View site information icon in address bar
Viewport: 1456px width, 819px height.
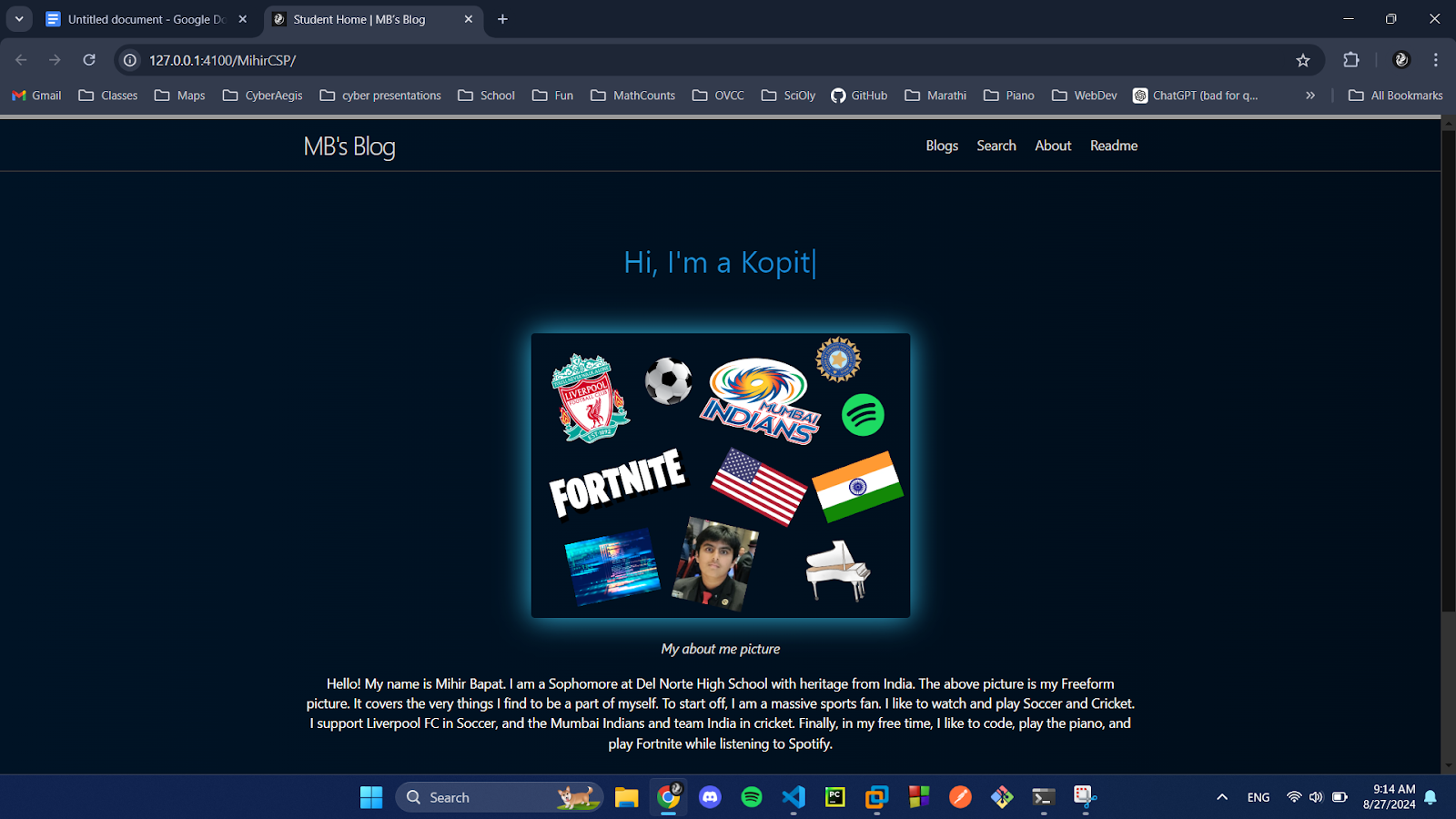130,60
